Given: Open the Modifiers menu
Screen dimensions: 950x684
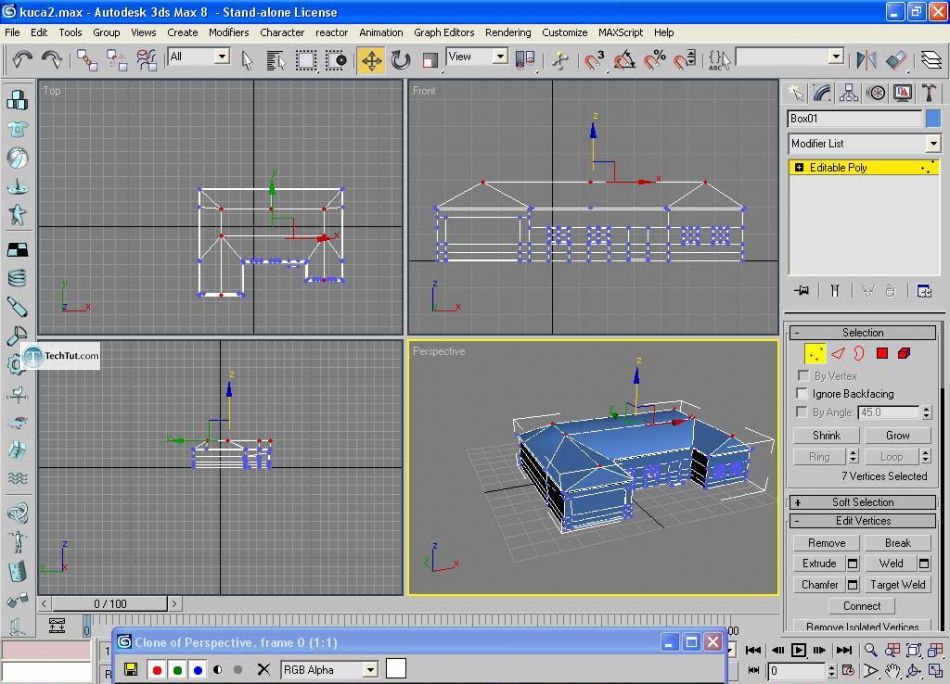Looking at the screenshot, I should pos(228,32).
